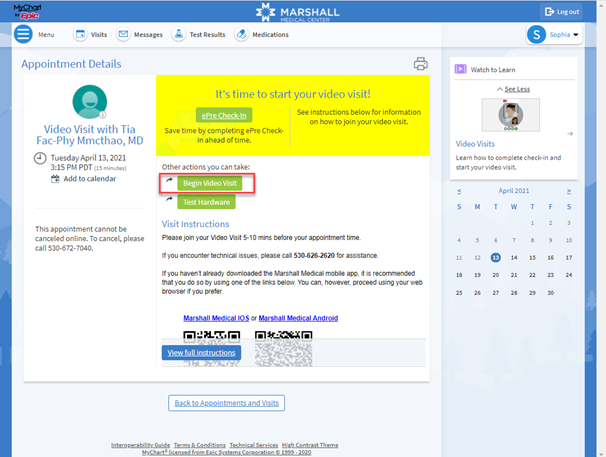Click the MyChart by Epic logo

27,11
